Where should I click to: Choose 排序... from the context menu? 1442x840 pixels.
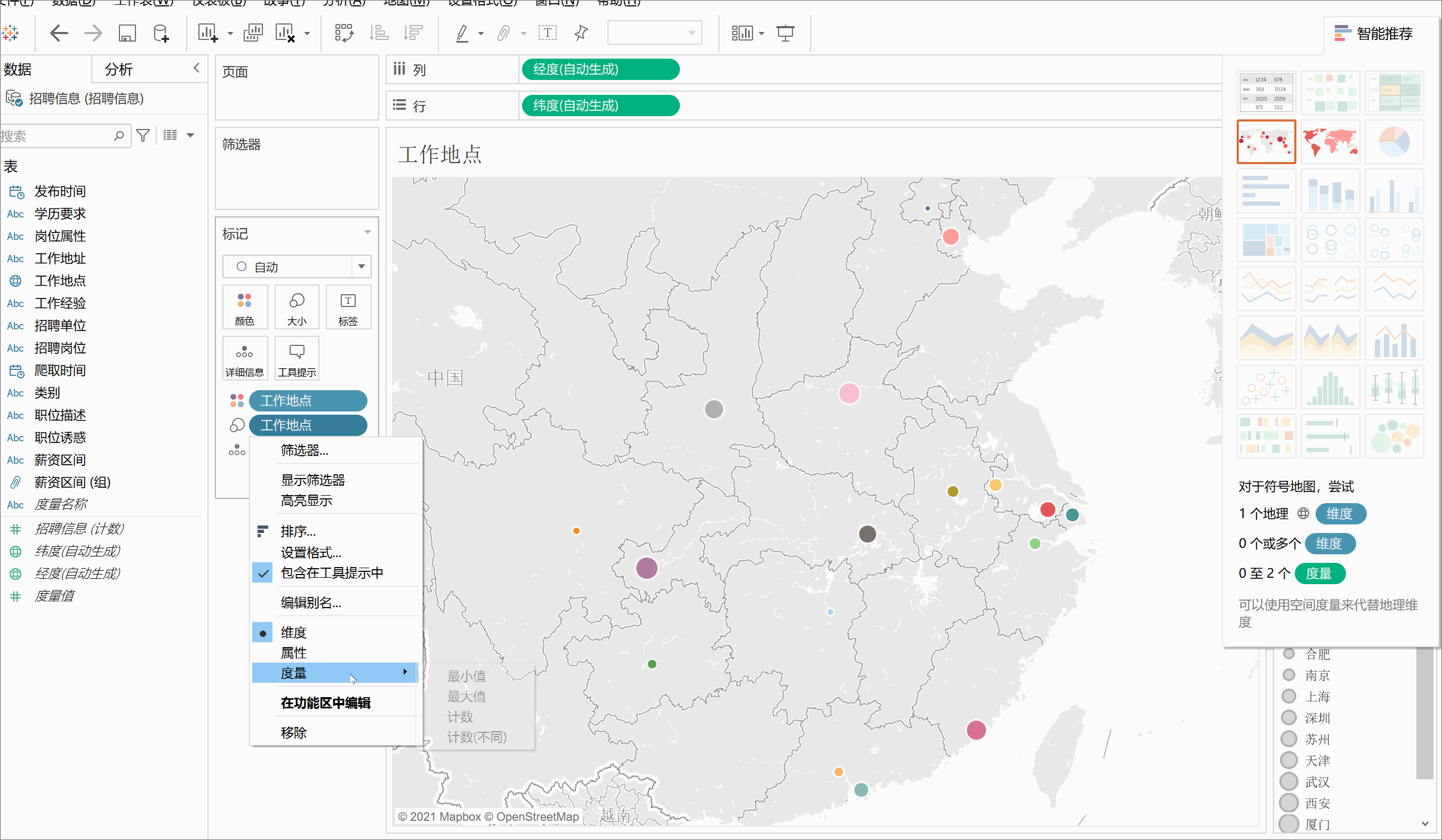click(x=298, y=532)
